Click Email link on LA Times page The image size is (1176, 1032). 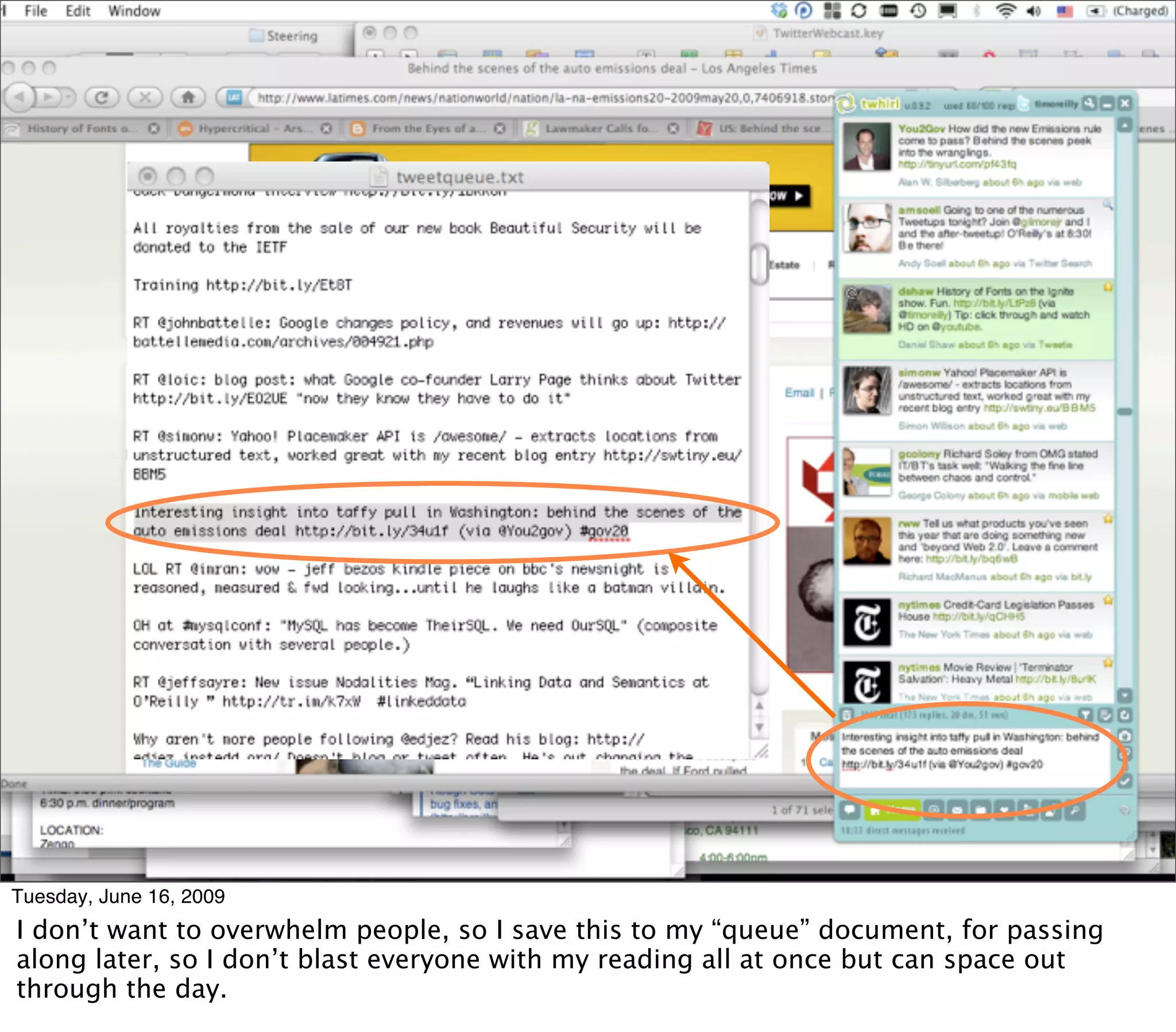[799, 393]
